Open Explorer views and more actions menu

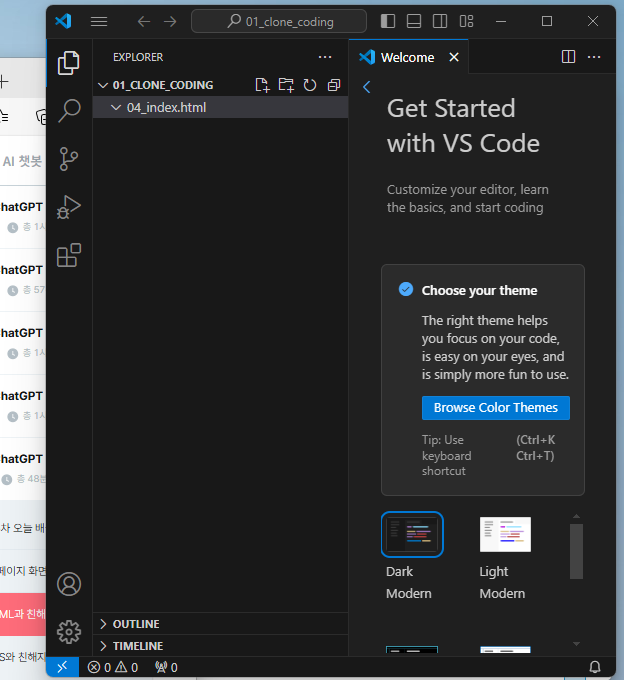325,57
